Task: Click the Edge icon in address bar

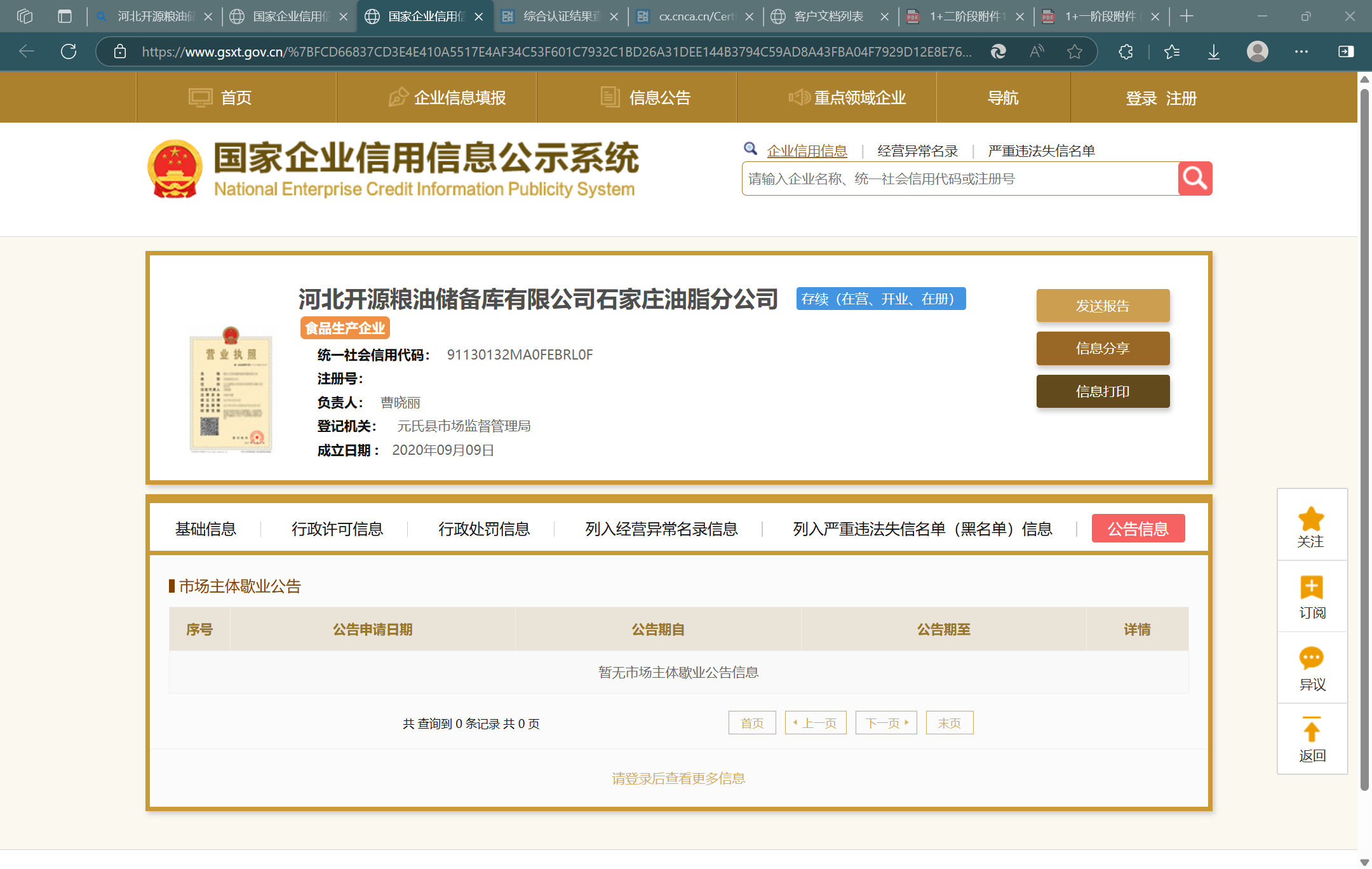Action: (x=998, y=51)
